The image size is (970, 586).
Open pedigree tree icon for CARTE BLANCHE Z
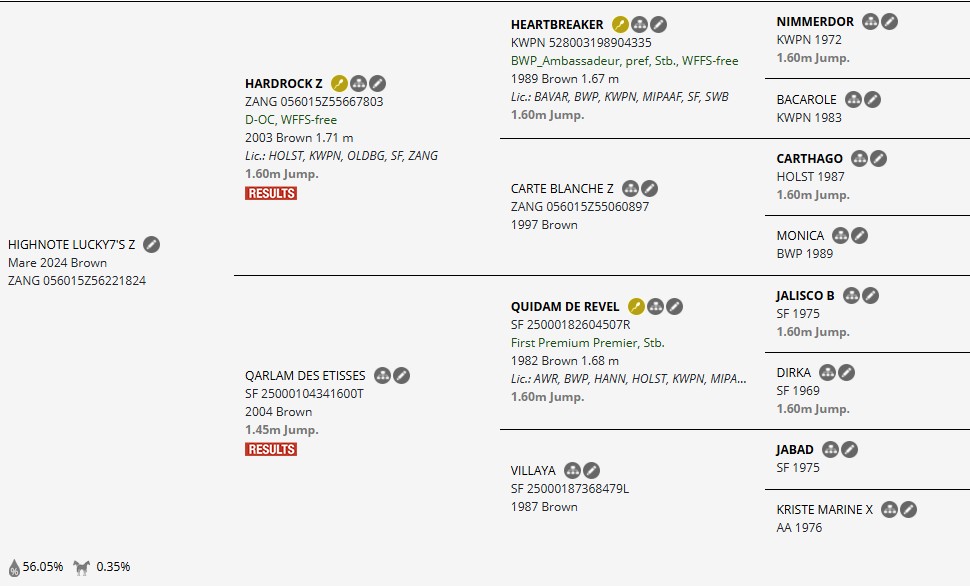630,188
